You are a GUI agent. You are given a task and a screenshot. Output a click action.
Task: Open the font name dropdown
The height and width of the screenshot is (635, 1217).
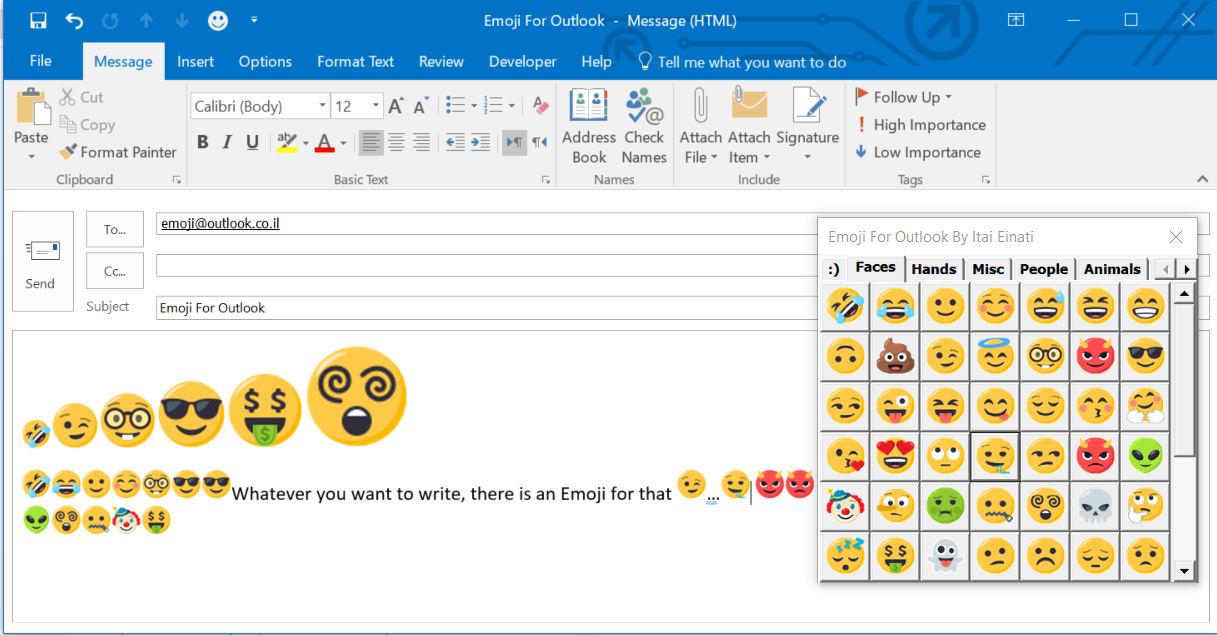click(x=322, y=106)
